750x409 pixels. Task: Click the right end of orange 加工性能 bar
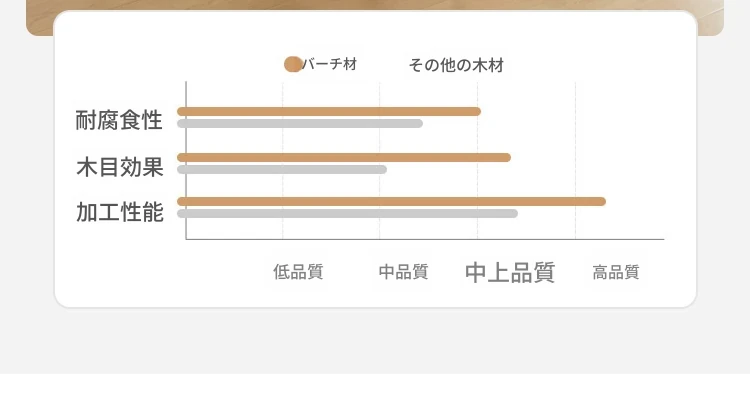tap(602, 201)
